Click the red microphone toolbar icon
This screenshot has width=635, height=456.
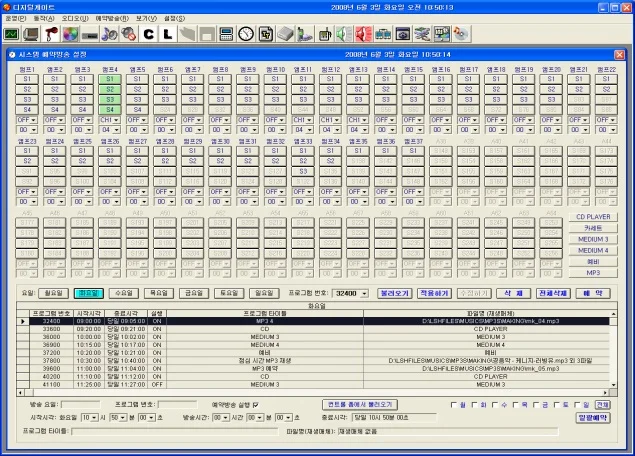[51, 34]
